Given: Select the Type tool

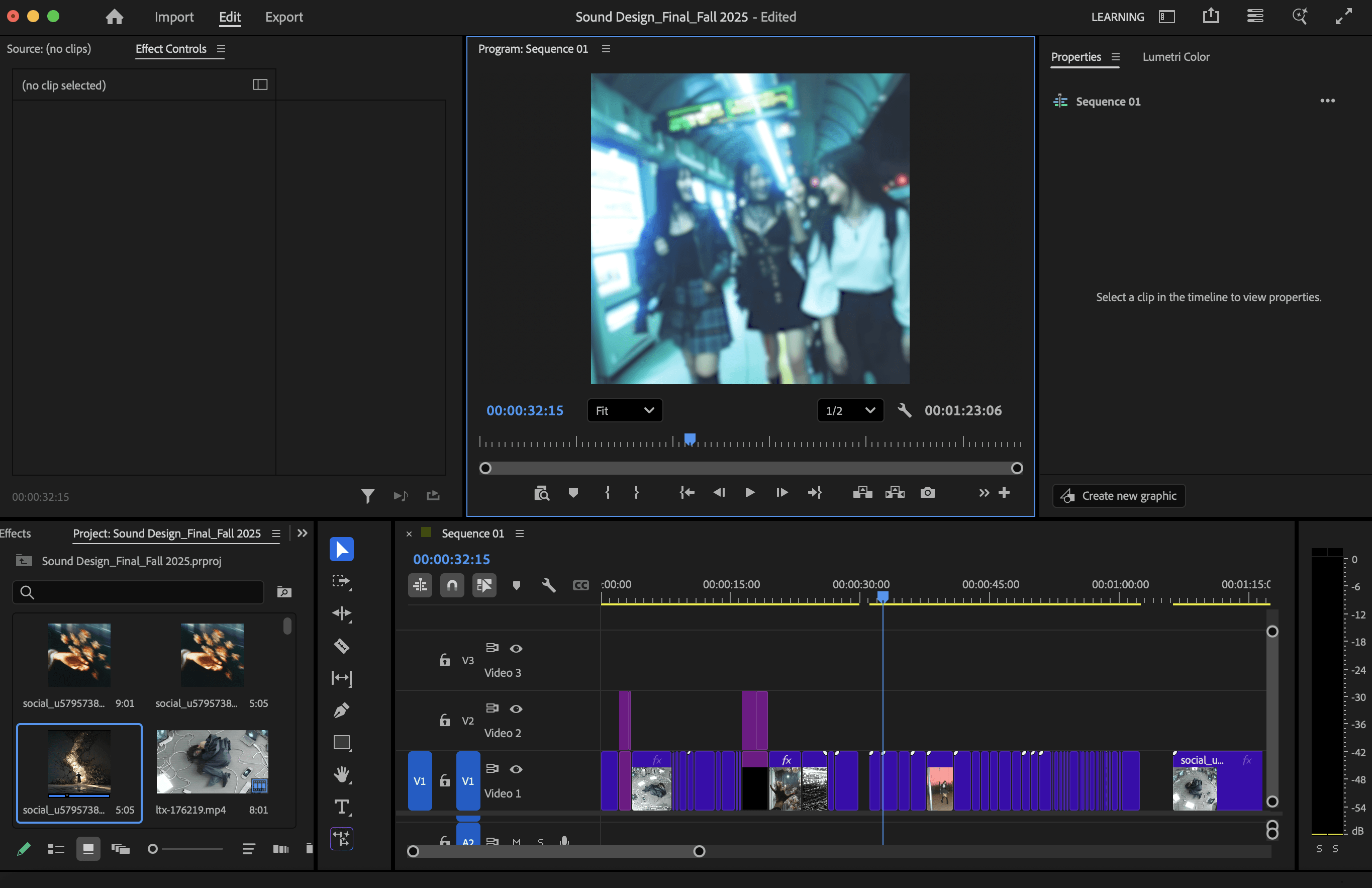Looking at the screenshot, I should tap(341, 807).
